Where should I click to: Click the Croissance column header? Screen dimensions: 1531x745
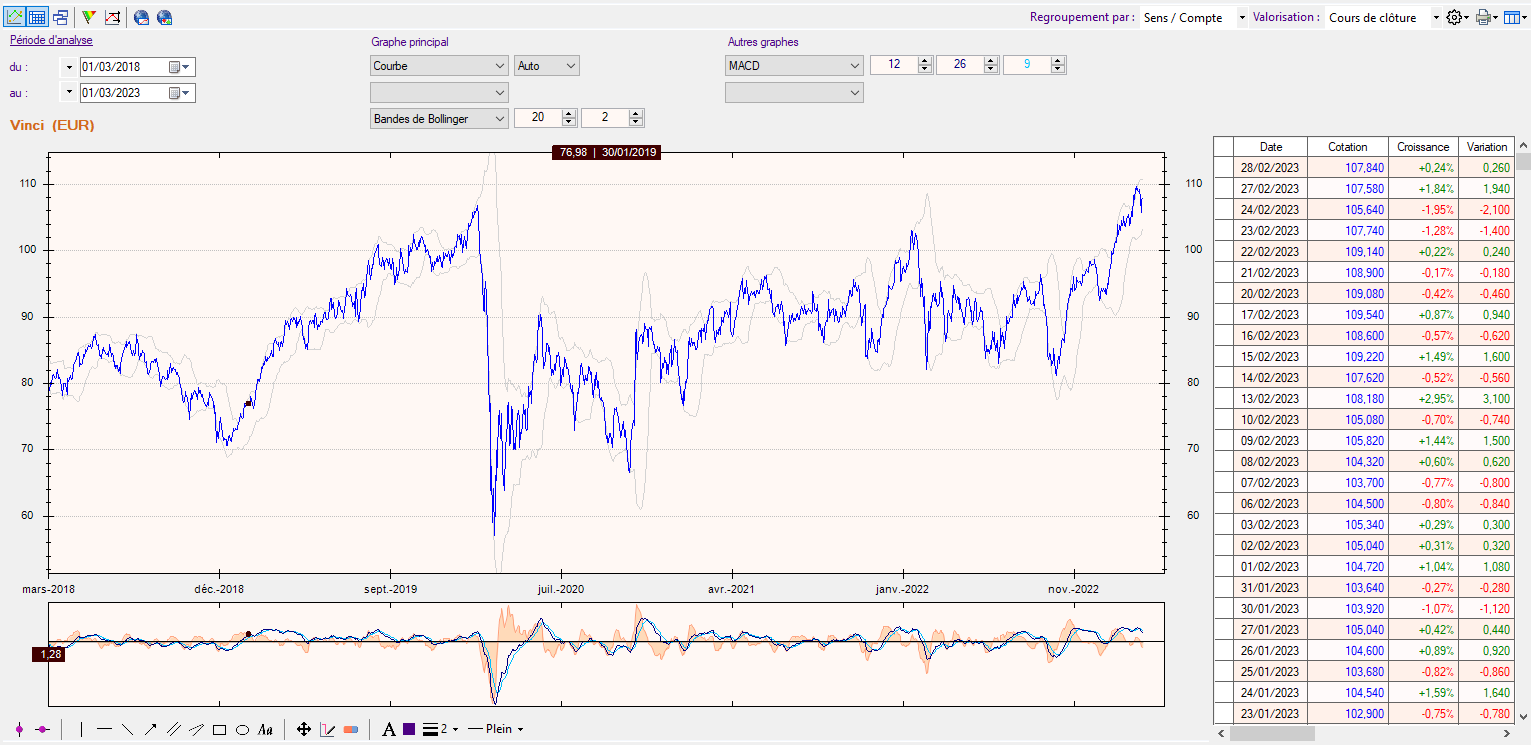[1423, 146]
